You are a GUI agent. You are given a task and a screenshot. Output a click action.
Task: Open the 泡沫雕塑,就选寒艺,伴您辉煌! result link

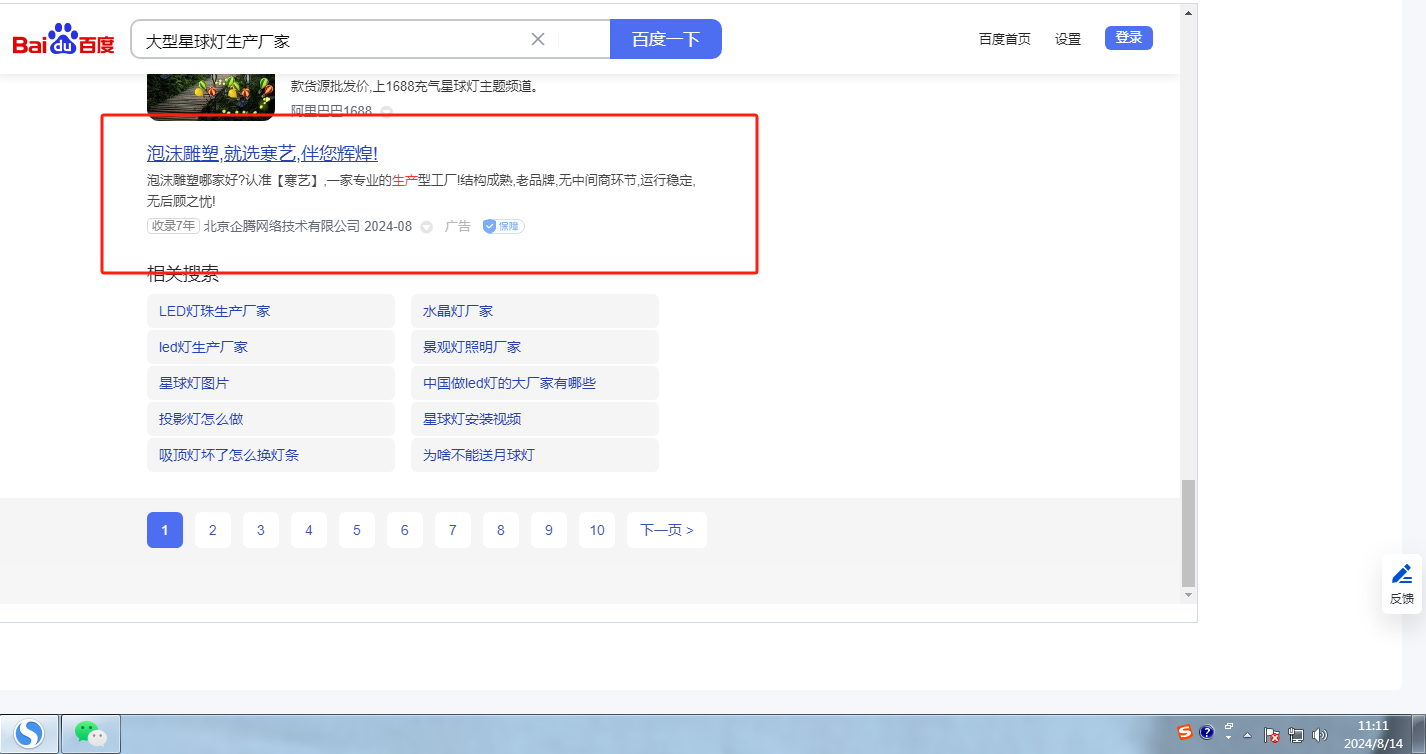click(x=262, y=153)
